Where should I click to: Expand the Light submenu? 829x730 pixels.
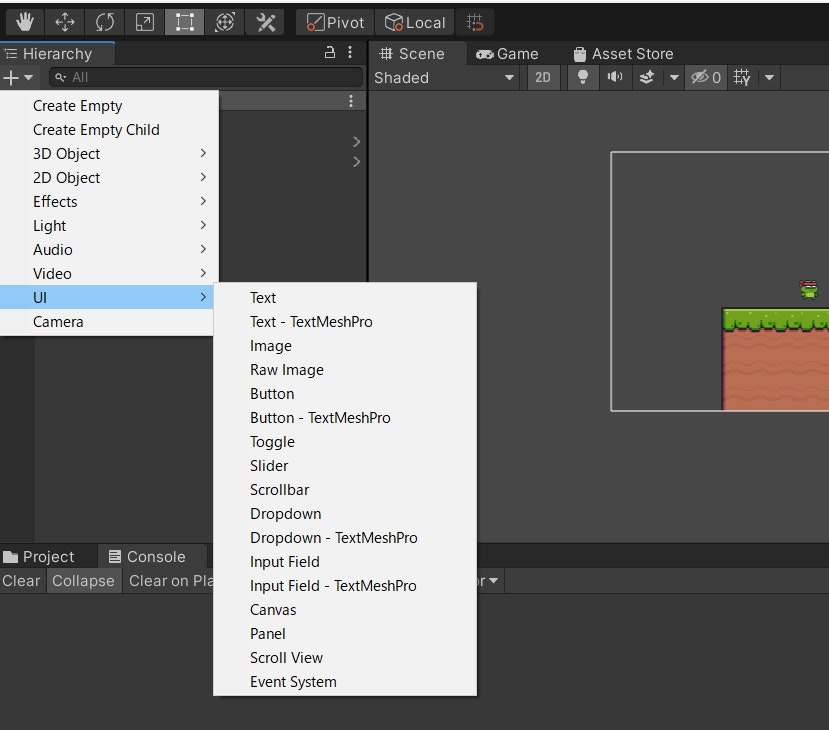click(x=109, y=226)
